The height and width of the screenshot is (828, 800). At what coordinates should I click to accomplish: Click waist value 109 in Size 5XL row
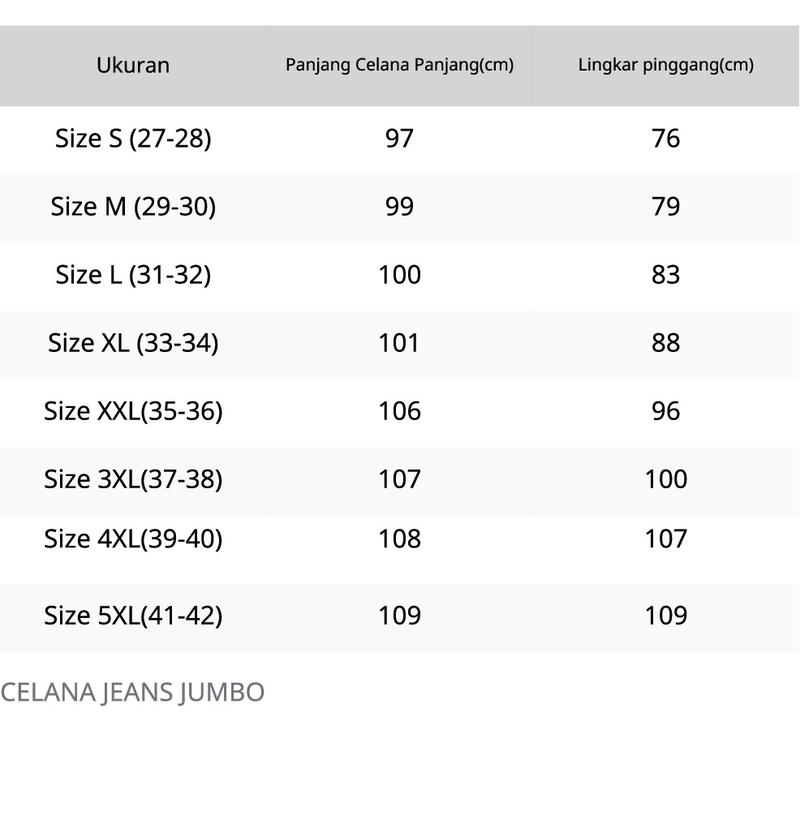point(665,615)
